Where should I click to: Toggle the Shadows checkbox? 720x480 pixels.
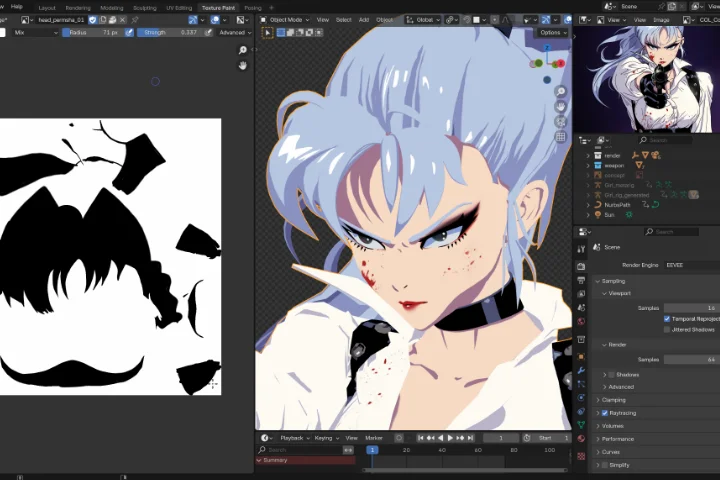click(612, 375)
